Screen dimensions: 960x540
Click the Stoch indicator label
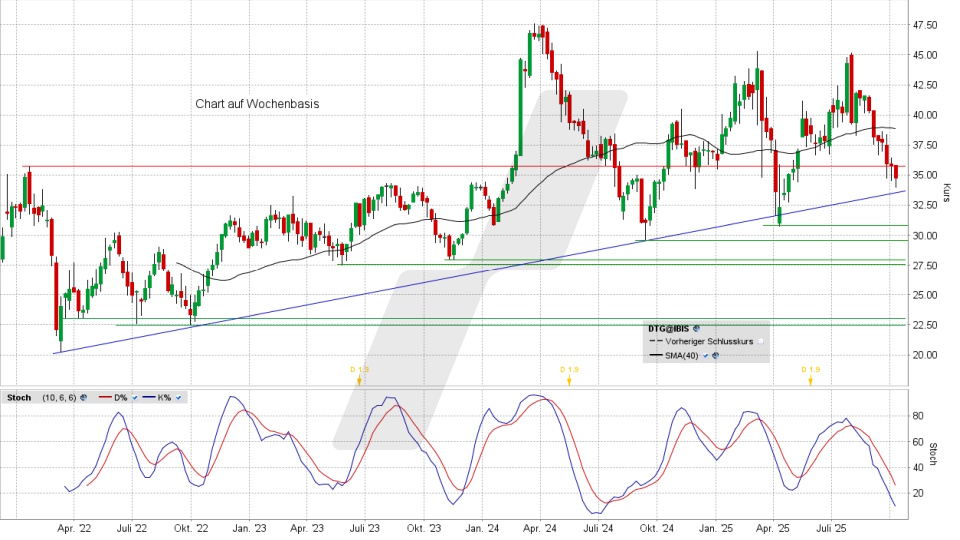[x=19, y=397]
